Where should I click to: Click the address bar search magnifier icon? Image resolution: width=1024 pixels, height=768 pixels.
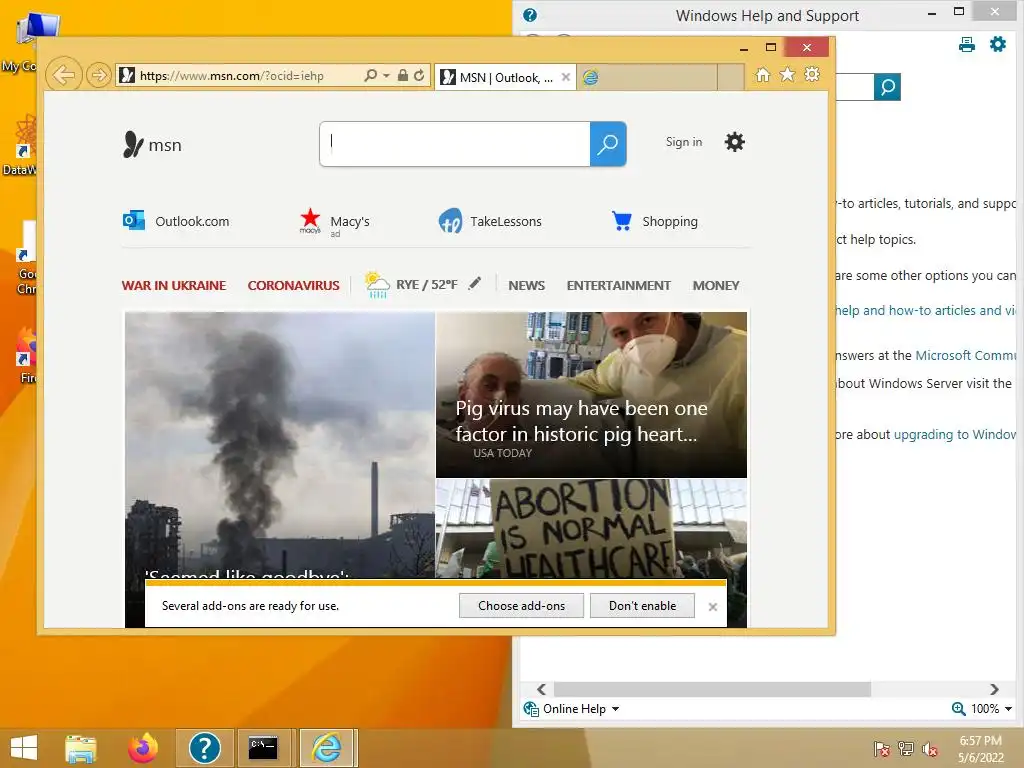pyautogui.click(x=370, y=76)
